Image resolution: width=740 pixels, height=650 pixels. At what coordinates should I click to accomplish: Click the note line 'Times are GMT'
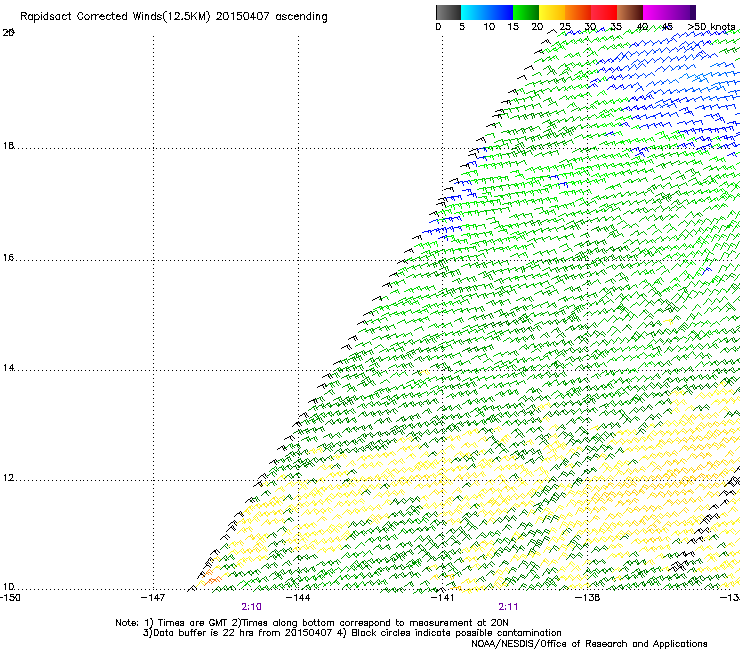pyautogui.click(x=193, y=623)
